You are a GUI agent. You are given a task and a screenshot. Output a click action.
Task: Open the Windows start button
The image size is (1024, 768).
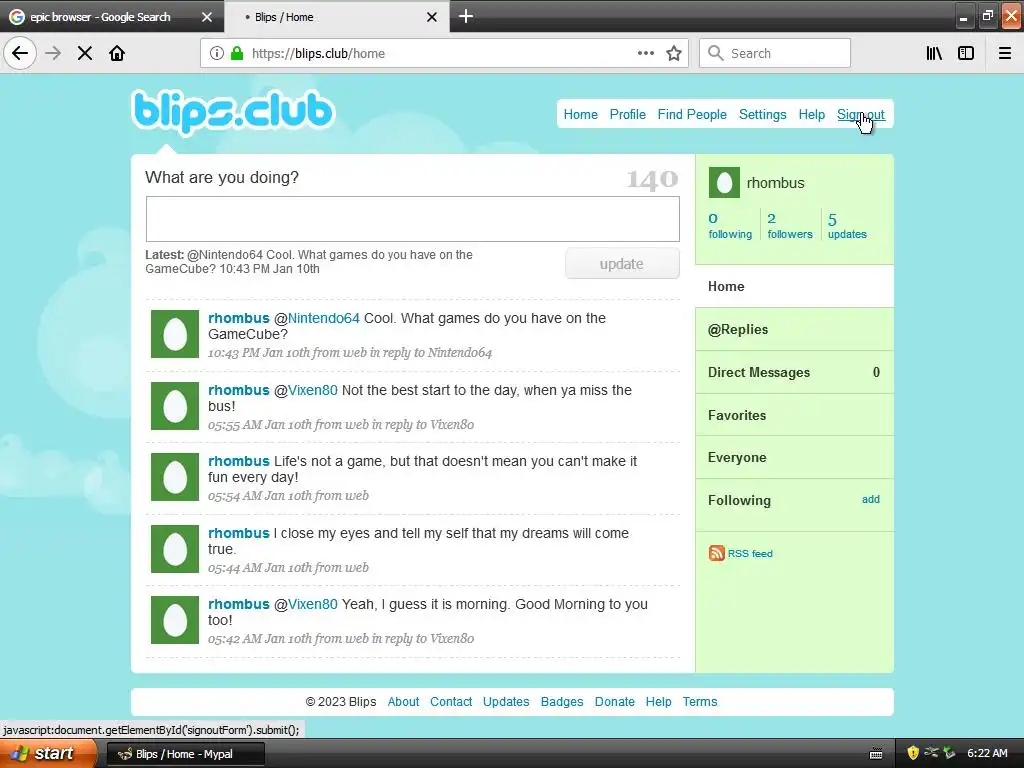(48, 753)
